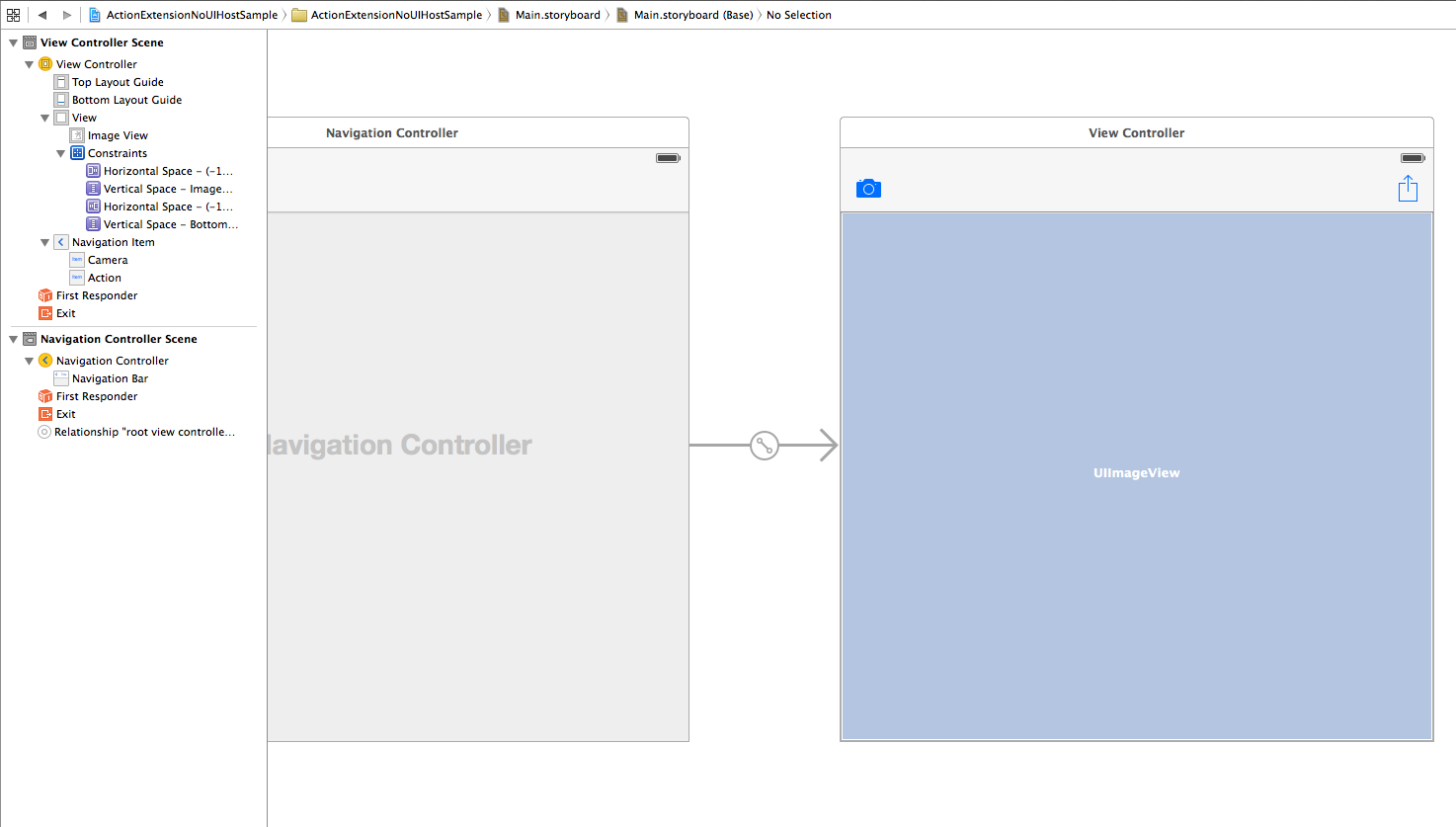
Task: Select the Exit icon under Navigation Controller Scene
Action: (x=45, y=413)
